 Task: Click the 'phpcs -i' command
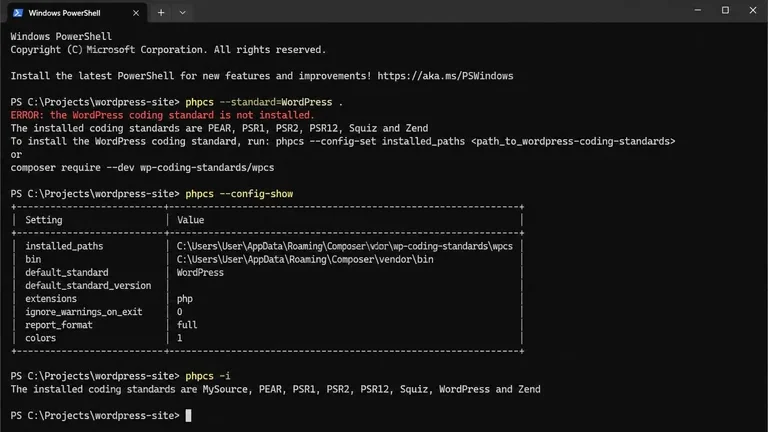point(208,376)
